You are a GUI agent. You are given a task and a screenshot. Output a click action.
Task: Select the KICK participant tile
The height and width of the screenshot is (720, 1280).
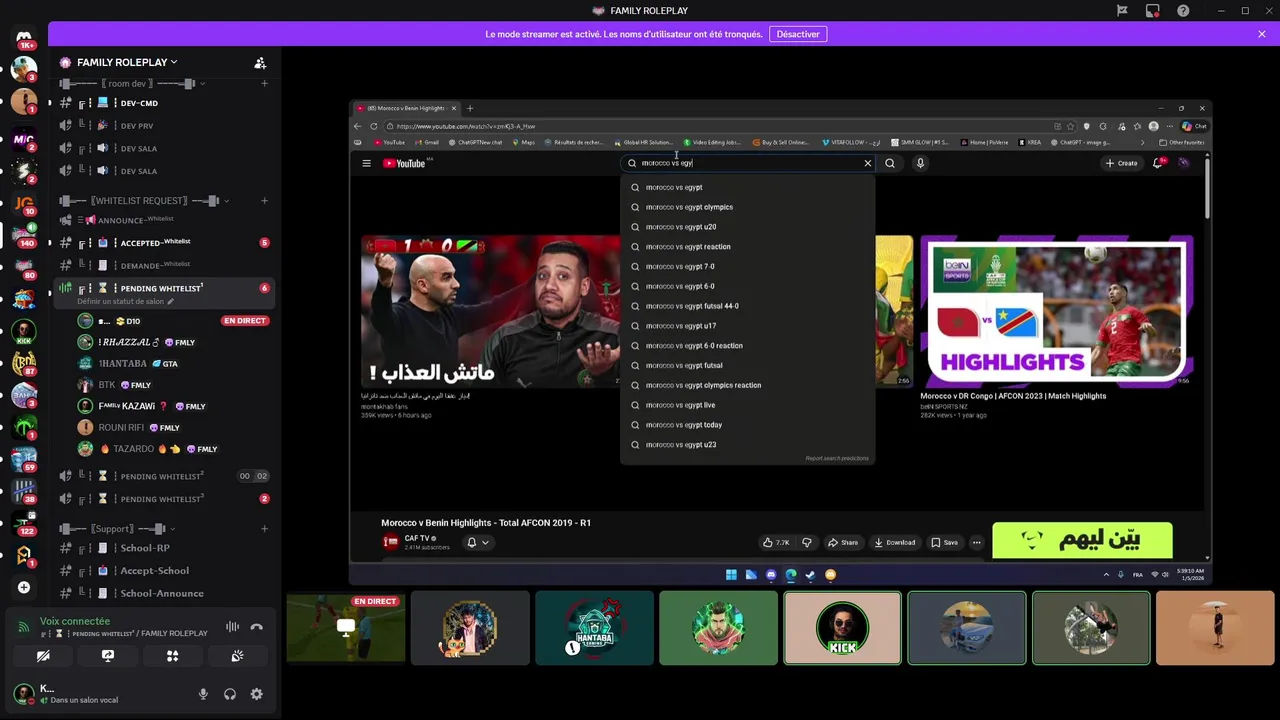tap(842, 628)
